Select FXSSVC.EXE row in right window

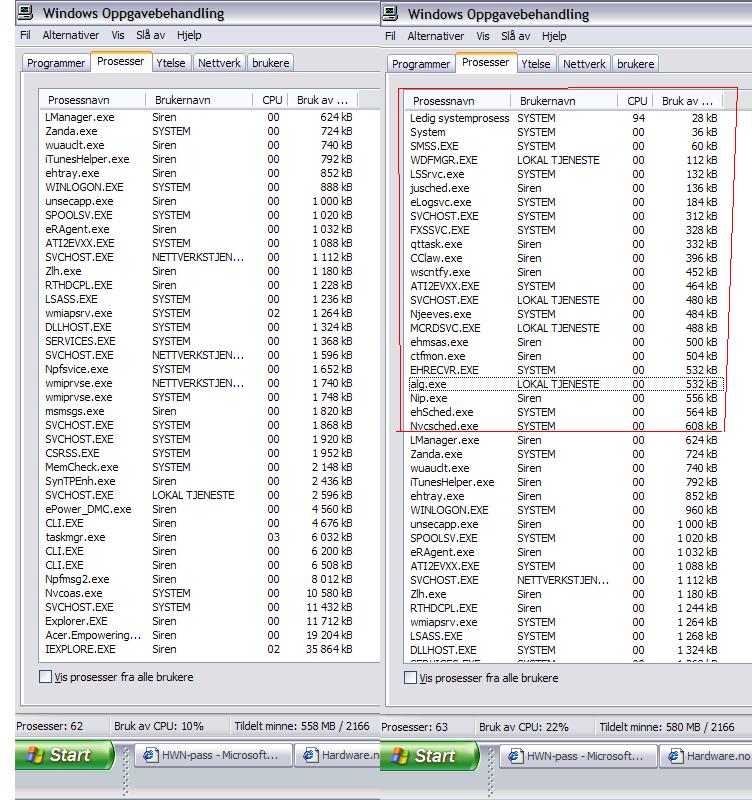564,230
